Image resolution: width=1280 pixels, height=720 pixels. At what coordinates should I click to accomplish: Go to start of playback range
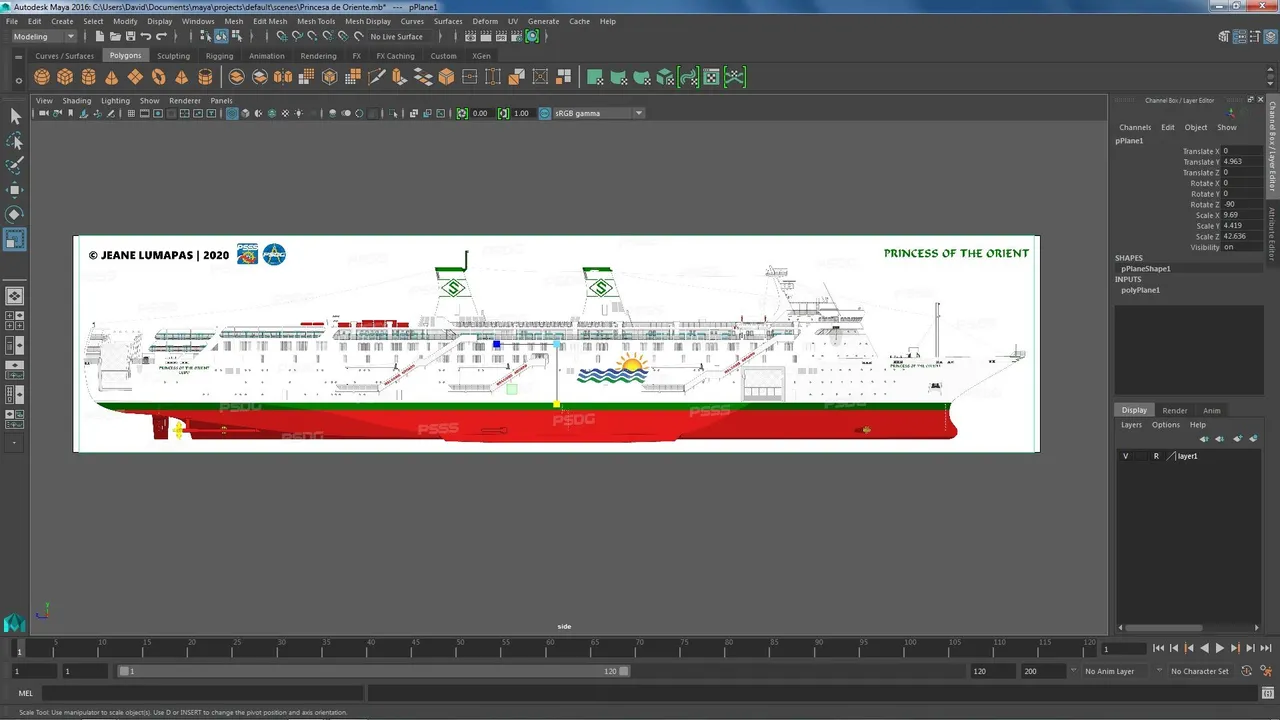(1158, 648)
